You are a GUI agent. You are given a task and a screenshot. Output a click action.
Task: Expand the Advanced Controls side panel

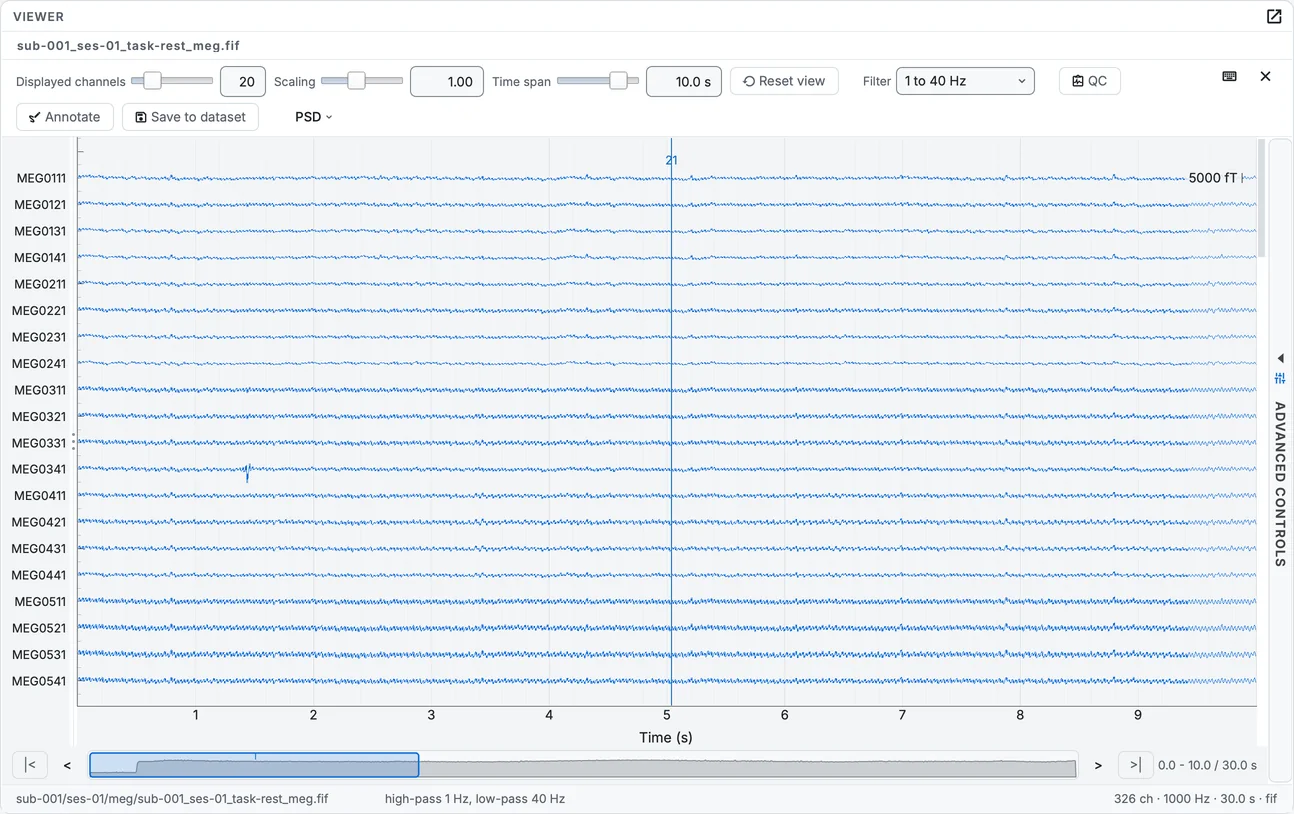coord(1280,358)
